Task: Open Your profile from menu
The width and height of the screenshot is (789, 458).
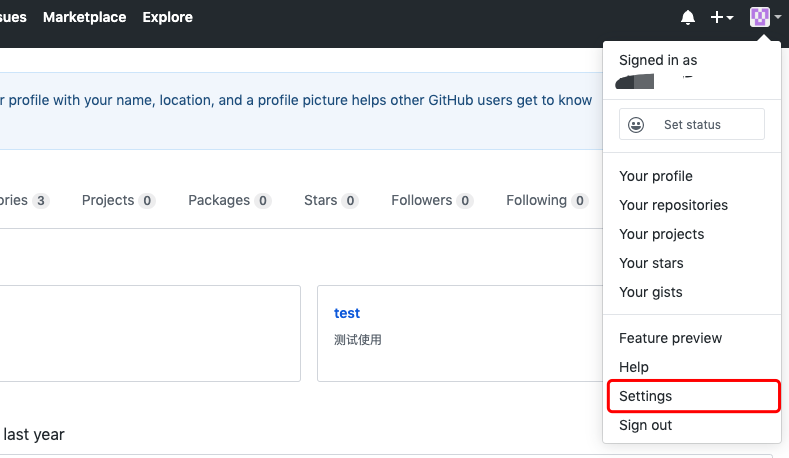Action: (656, 176)
